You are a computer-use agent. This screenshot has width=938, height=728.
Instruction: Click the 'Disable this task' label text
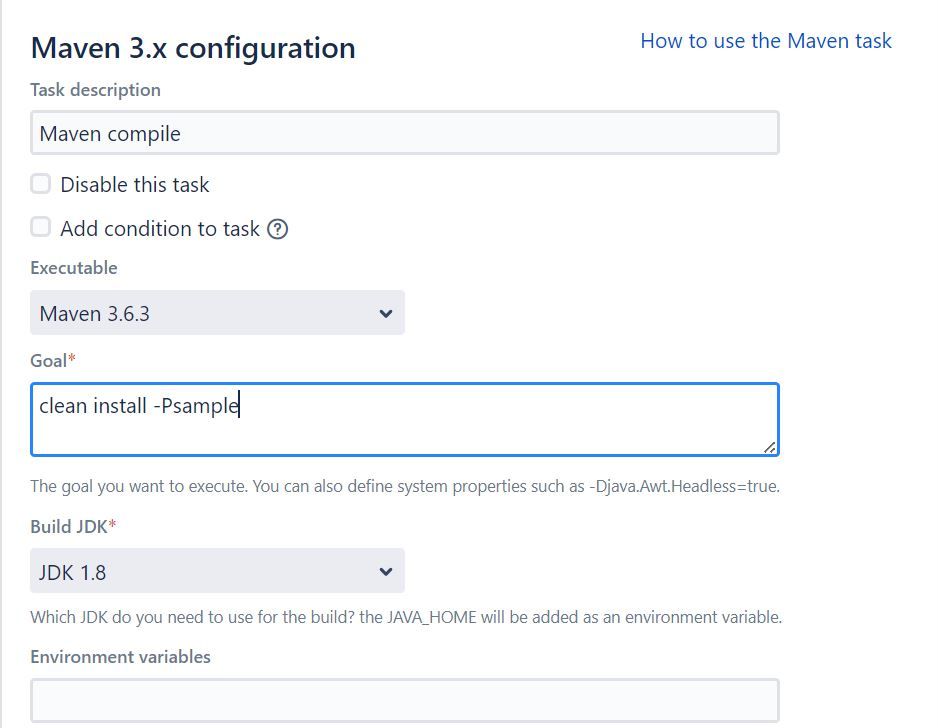pos(135,185)
